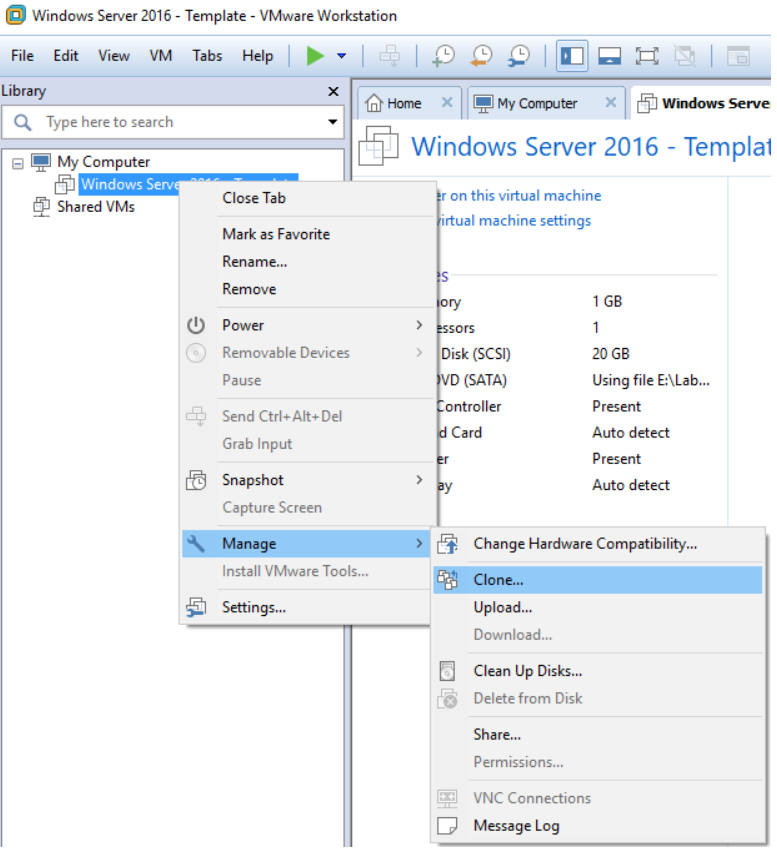
Task: Expand the Snapshot submenu
Action: [308, 480]
